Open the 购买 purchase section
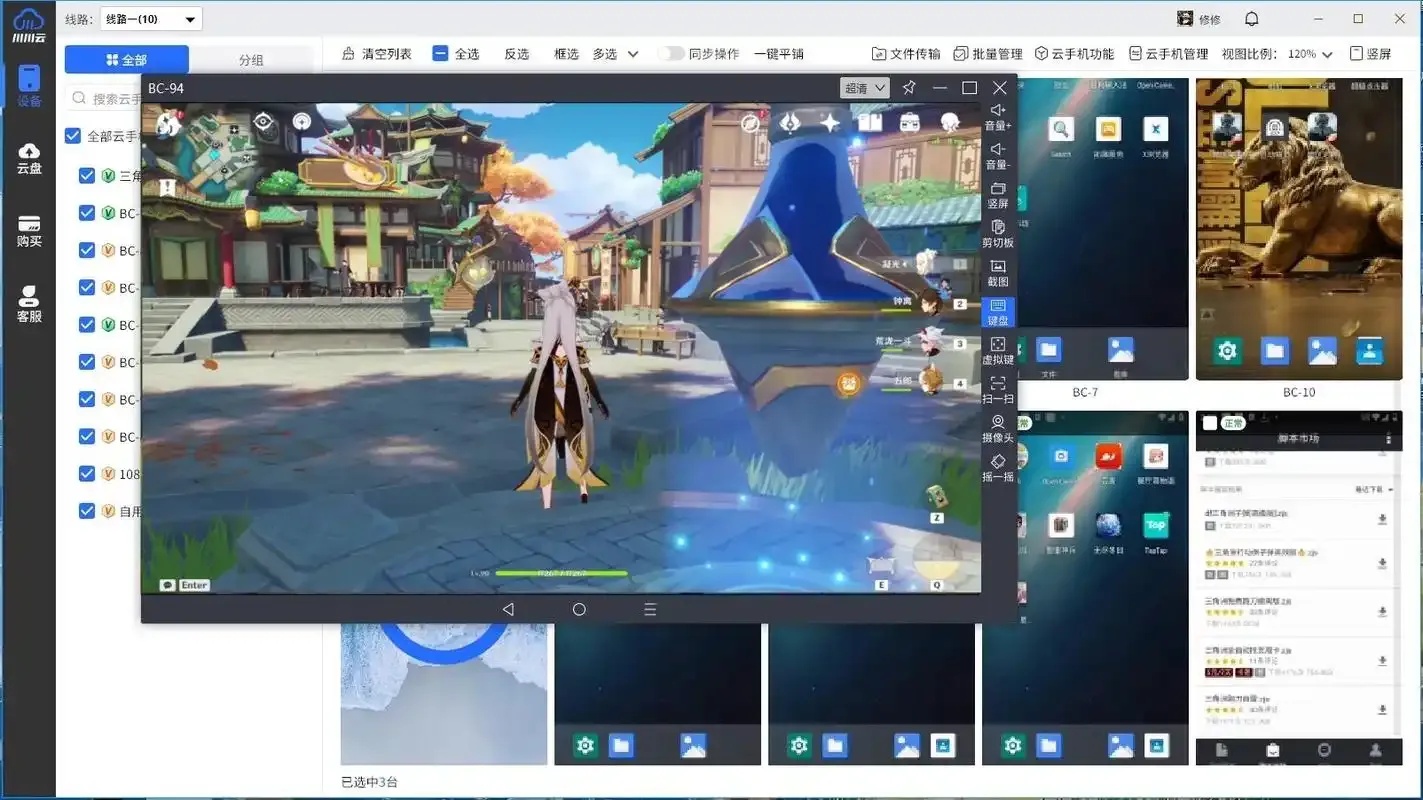 pyautogui.click(x=29, y=231)
